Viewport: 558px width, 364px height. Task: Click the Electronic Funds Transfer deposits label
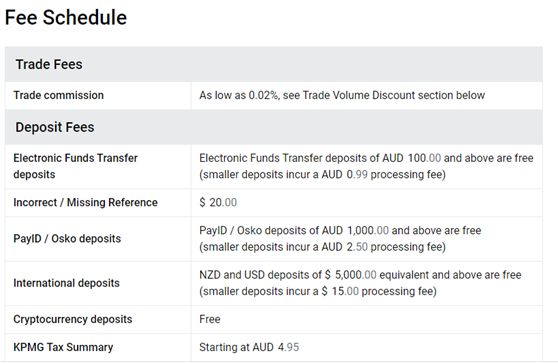(75, 166)
